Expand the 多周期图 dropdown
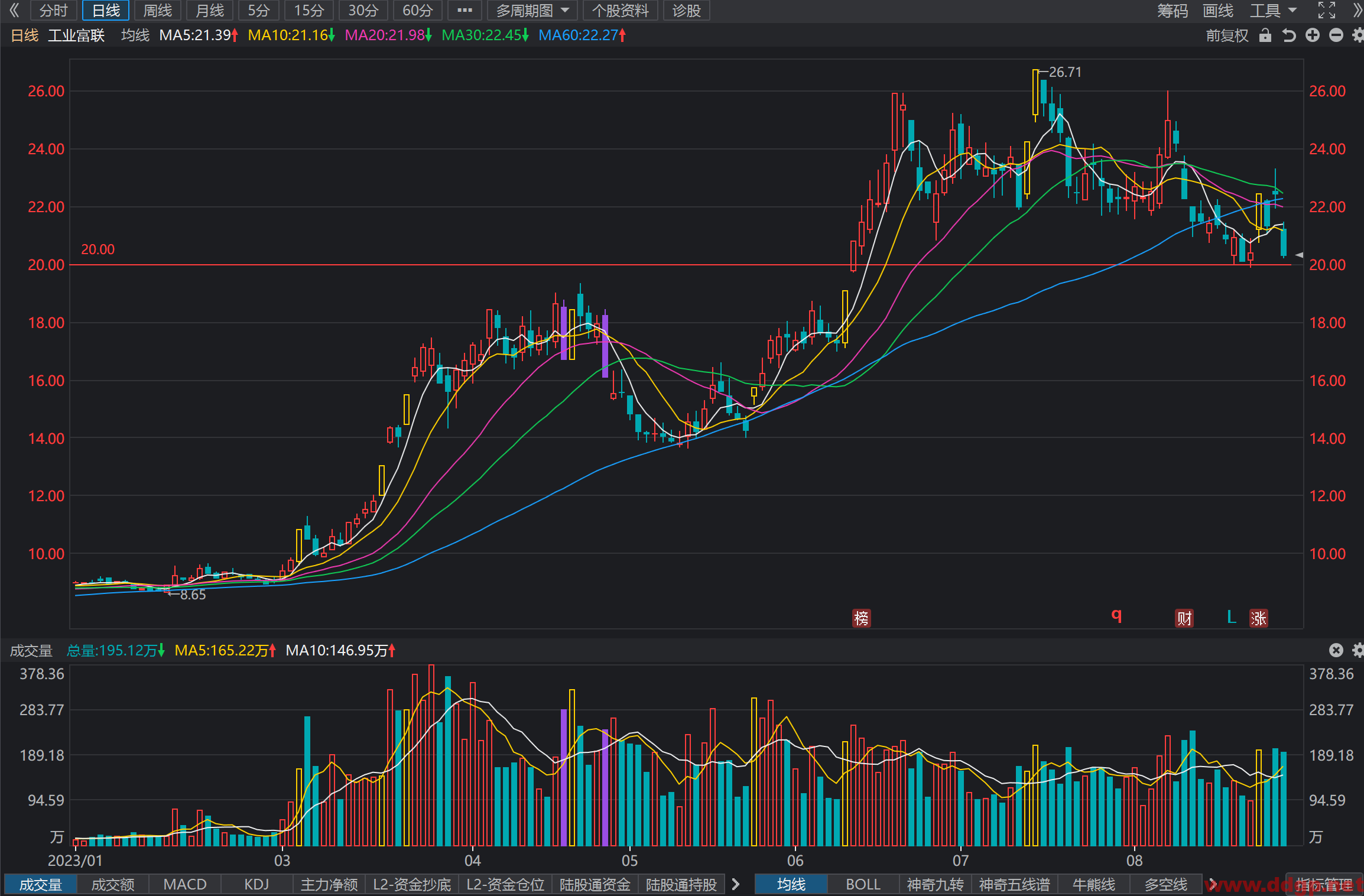Viewport: 1364px width, 896px height. pos(532,11)
